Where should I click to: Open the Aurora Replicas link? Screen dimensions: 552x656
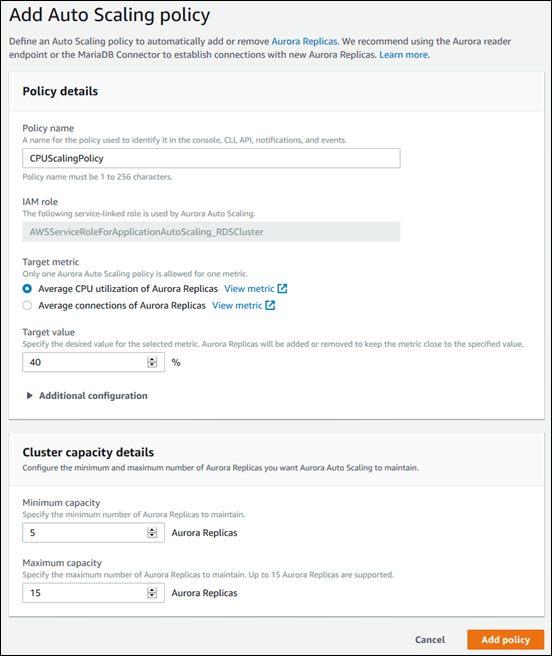click(304, 41)
